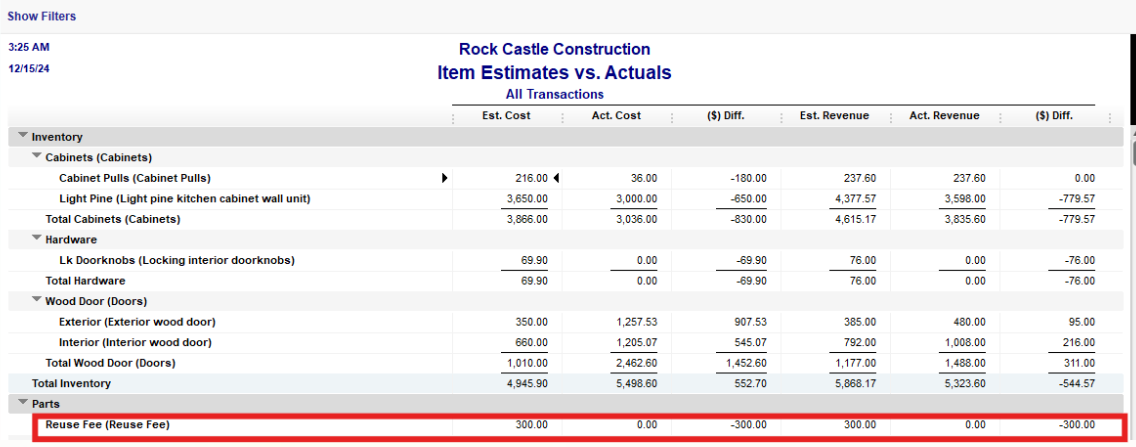
Task: Click the Act. Cost column header
Action: (x=615, y=116)
